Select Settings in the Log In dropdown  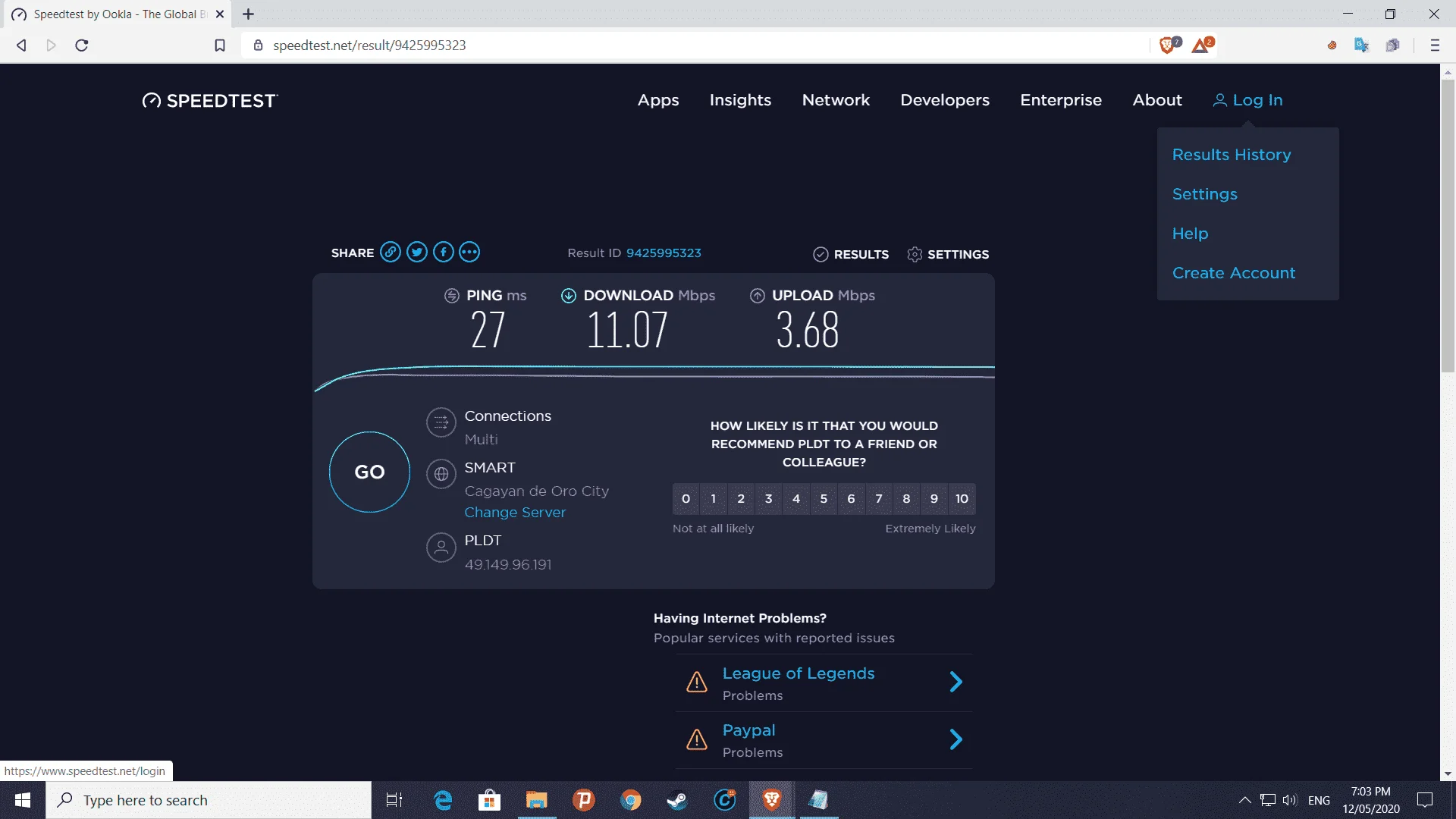tap(1205, 194)
